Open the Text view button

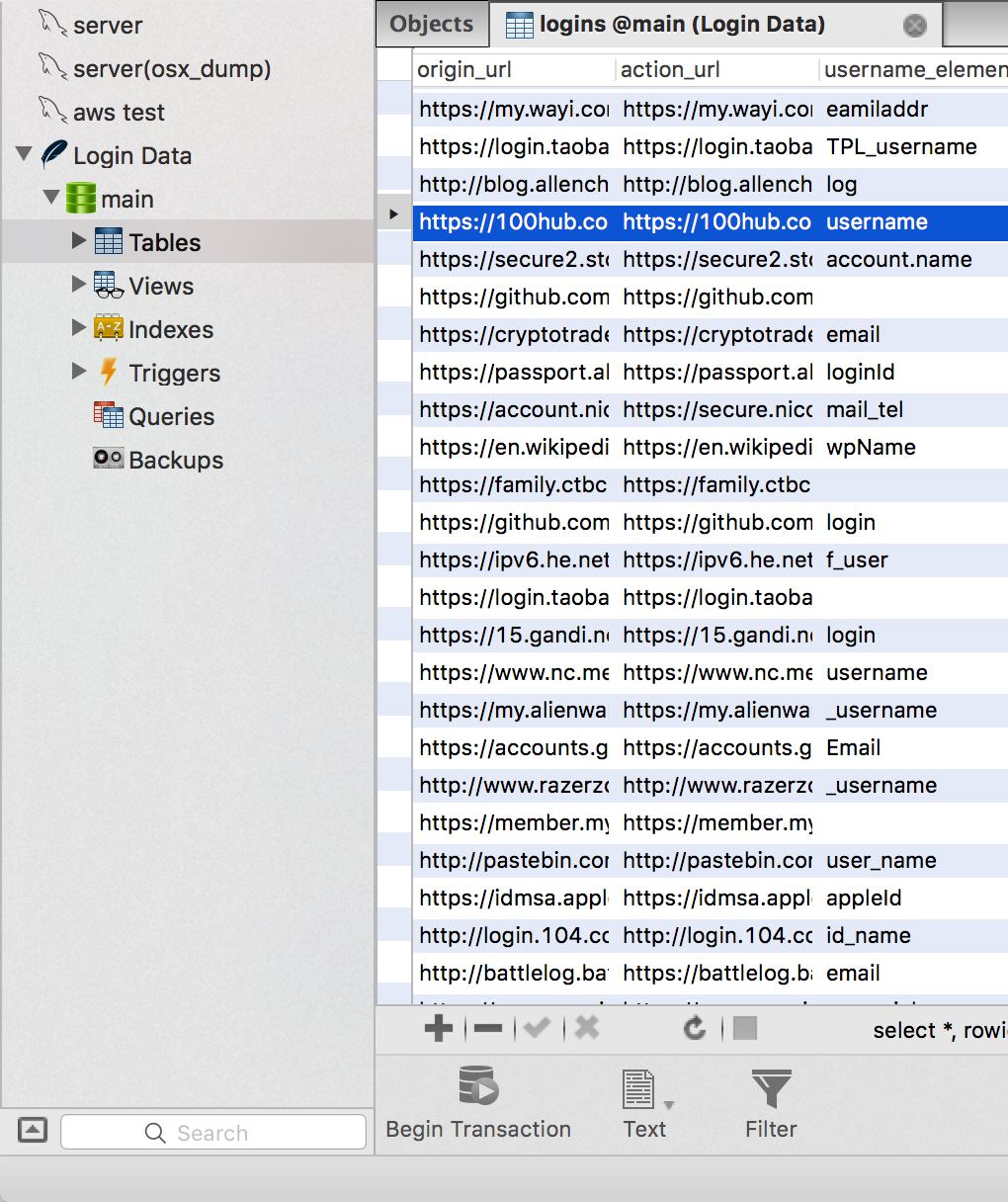pyautogui.click(x=643, y=1103)
